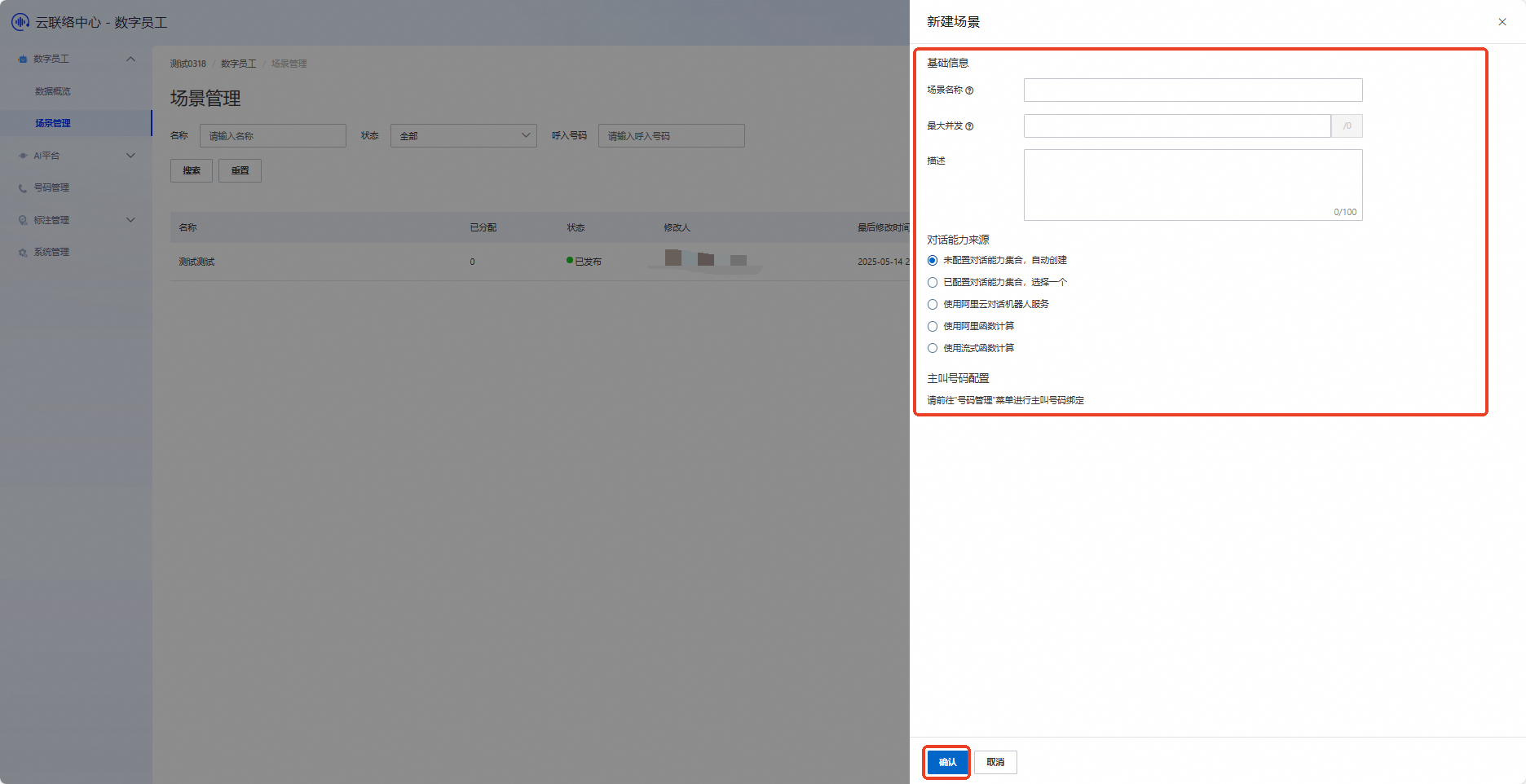Choose 使用阿里云对话机器人服务 radio button

933,305
